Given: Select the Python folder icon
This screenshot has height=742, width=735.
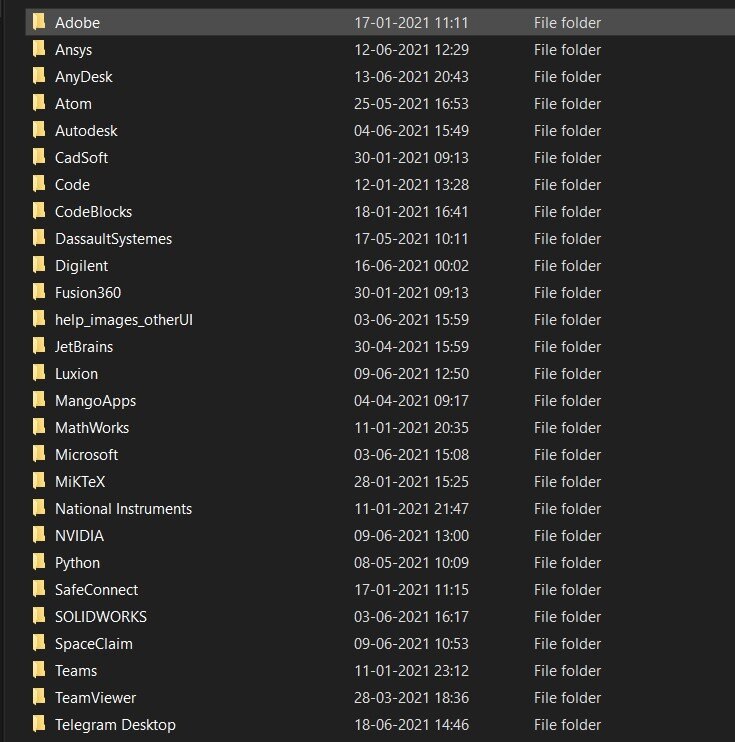Looking at the screenshot, I should click(39, 562).
